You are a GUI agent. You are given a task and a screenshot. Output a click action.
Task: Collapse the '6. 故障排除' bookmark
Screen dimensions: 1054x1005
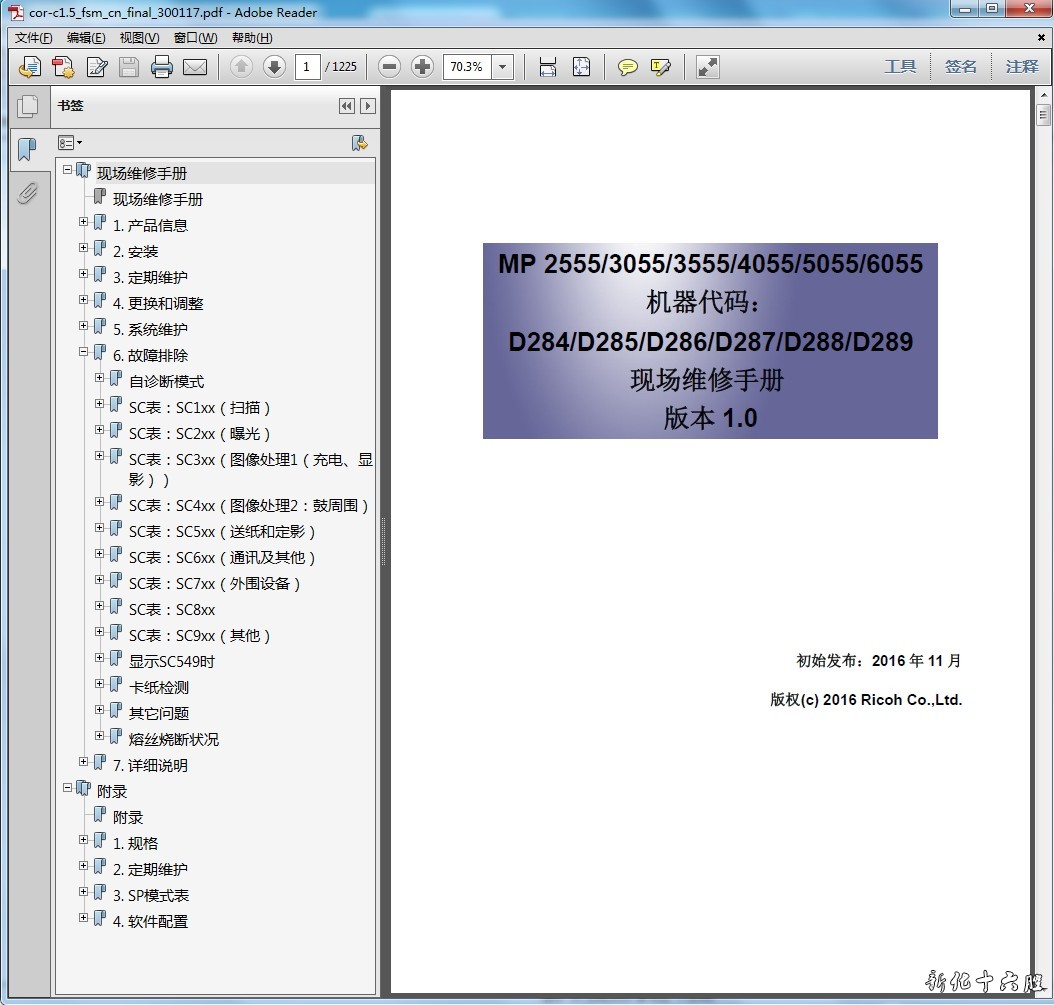(x=84, y=352)
